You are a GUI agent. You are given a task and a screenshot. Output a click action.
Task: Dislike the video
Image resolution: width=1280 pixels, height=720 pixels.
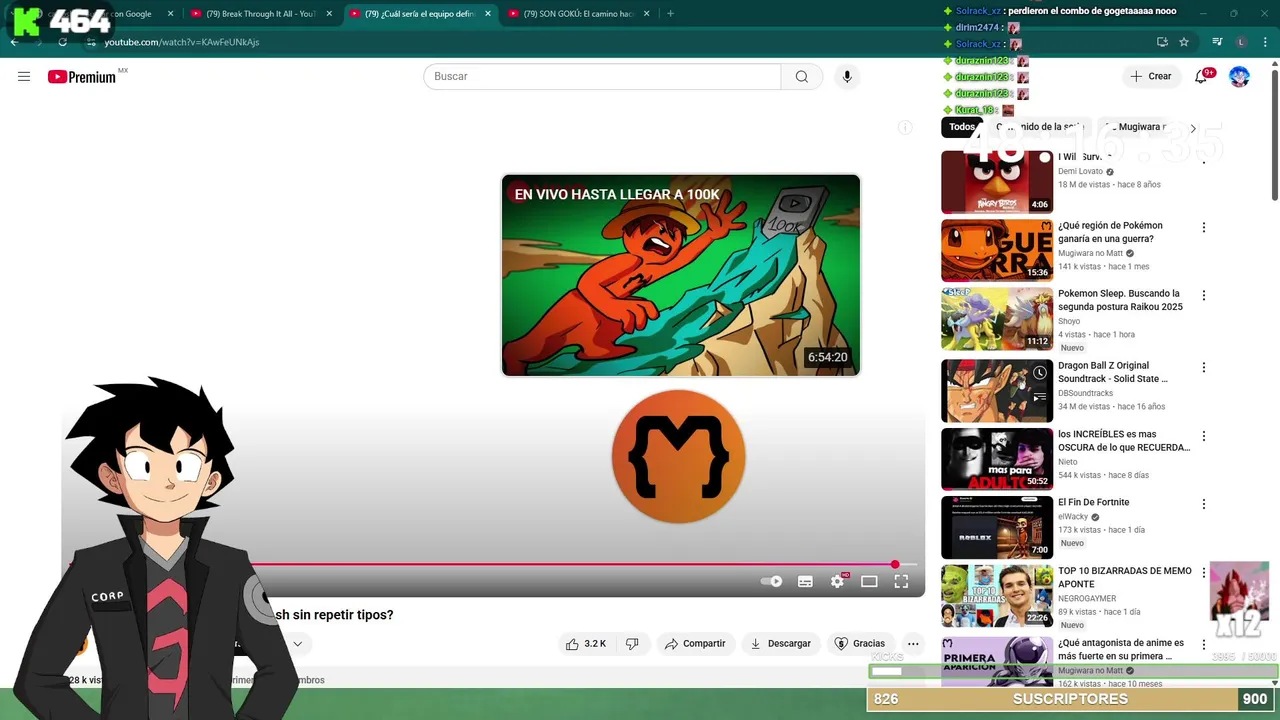click(x=632, y=644)
